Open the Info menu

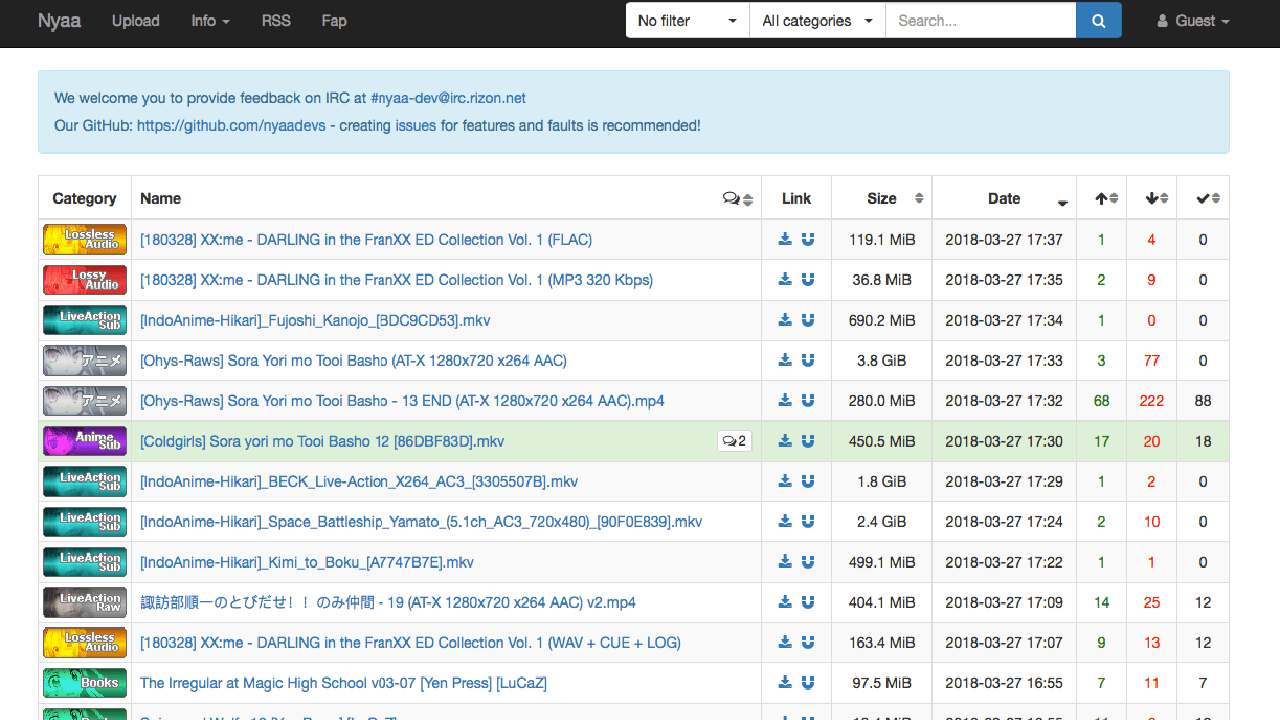[210, 20]
